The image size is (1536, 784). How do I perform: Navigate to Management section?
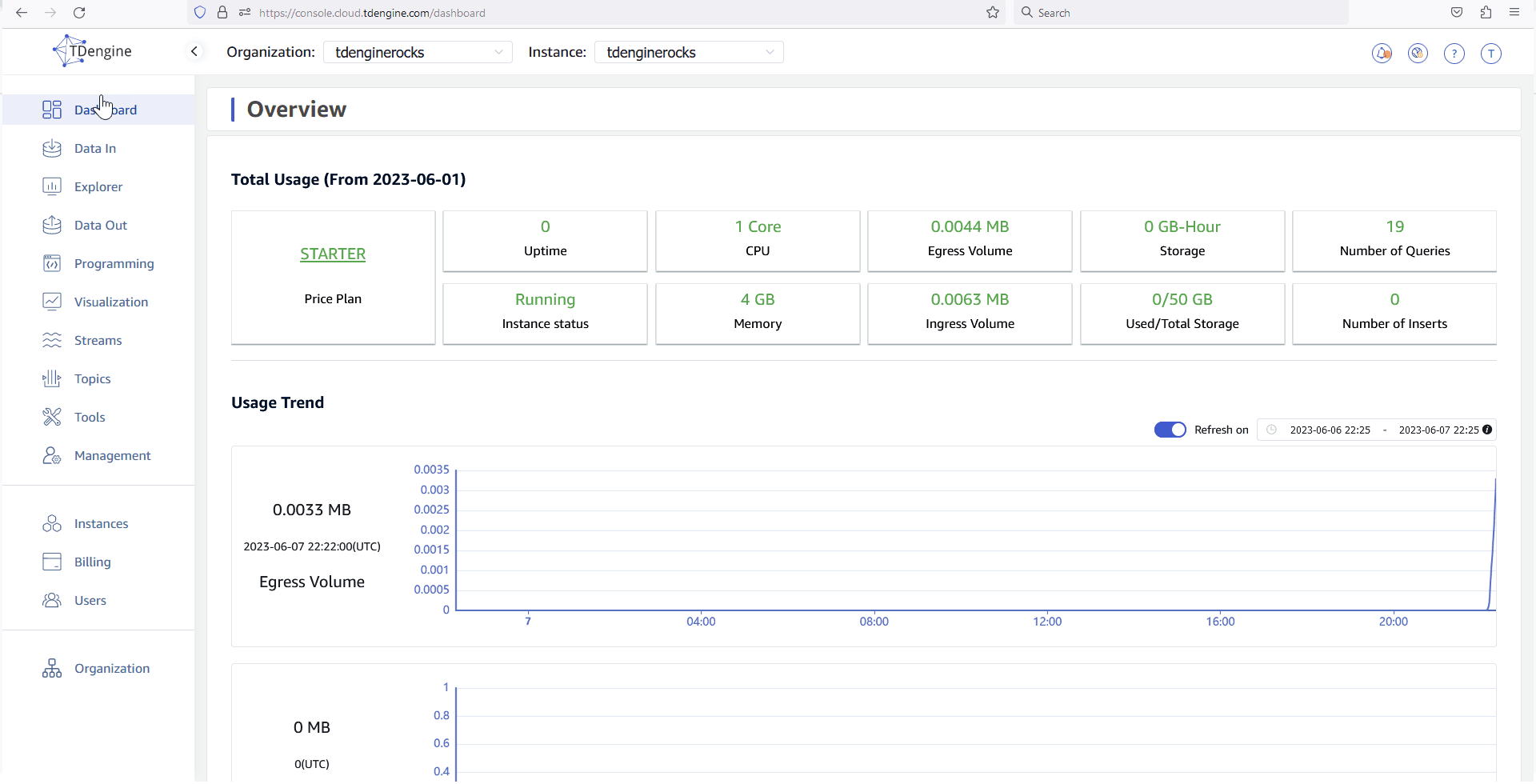[x=112, y=456]
